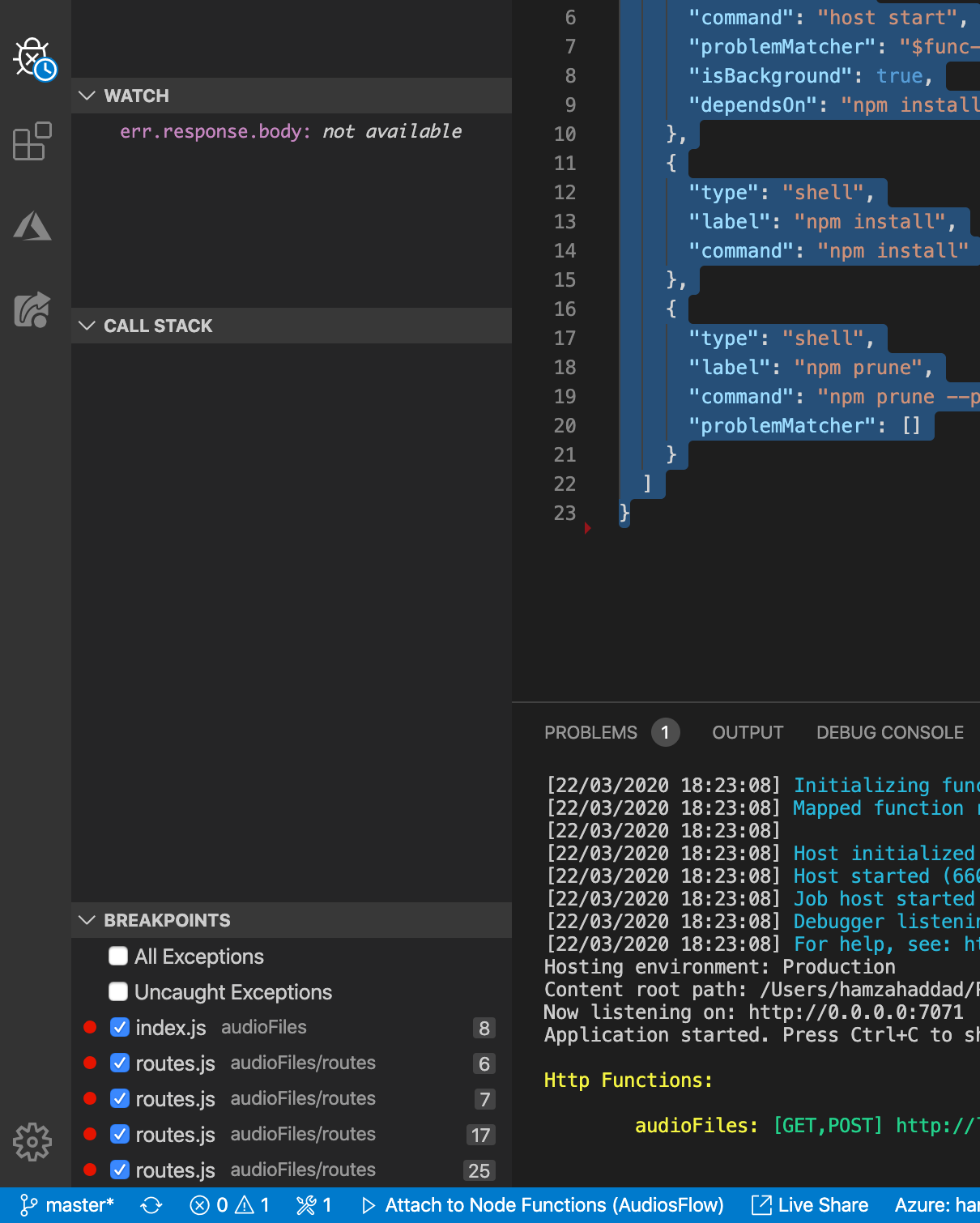Click the "npm prune" label value in editor

pyautogui.click(x=858, y=368)
